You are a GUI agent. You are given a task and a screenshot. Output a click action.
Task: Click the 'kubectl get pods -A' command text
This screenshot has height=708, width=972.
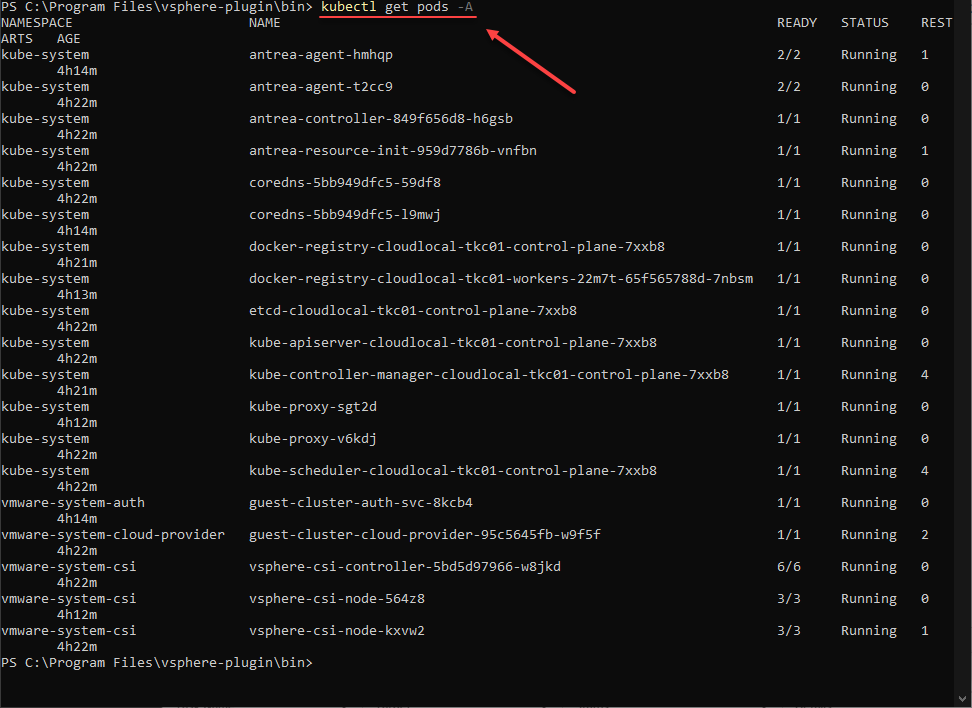click(x=397, y=7)
